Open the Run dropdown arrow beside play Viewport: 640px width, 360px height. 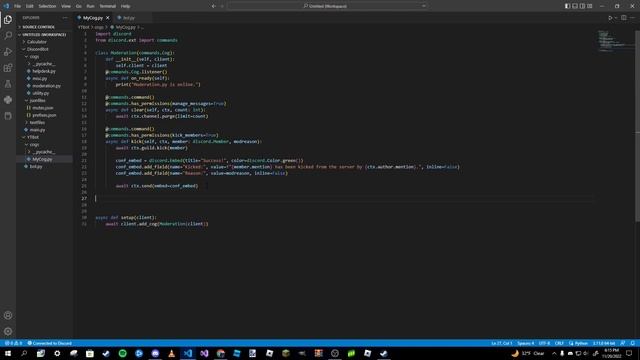(x=616, y=18)
